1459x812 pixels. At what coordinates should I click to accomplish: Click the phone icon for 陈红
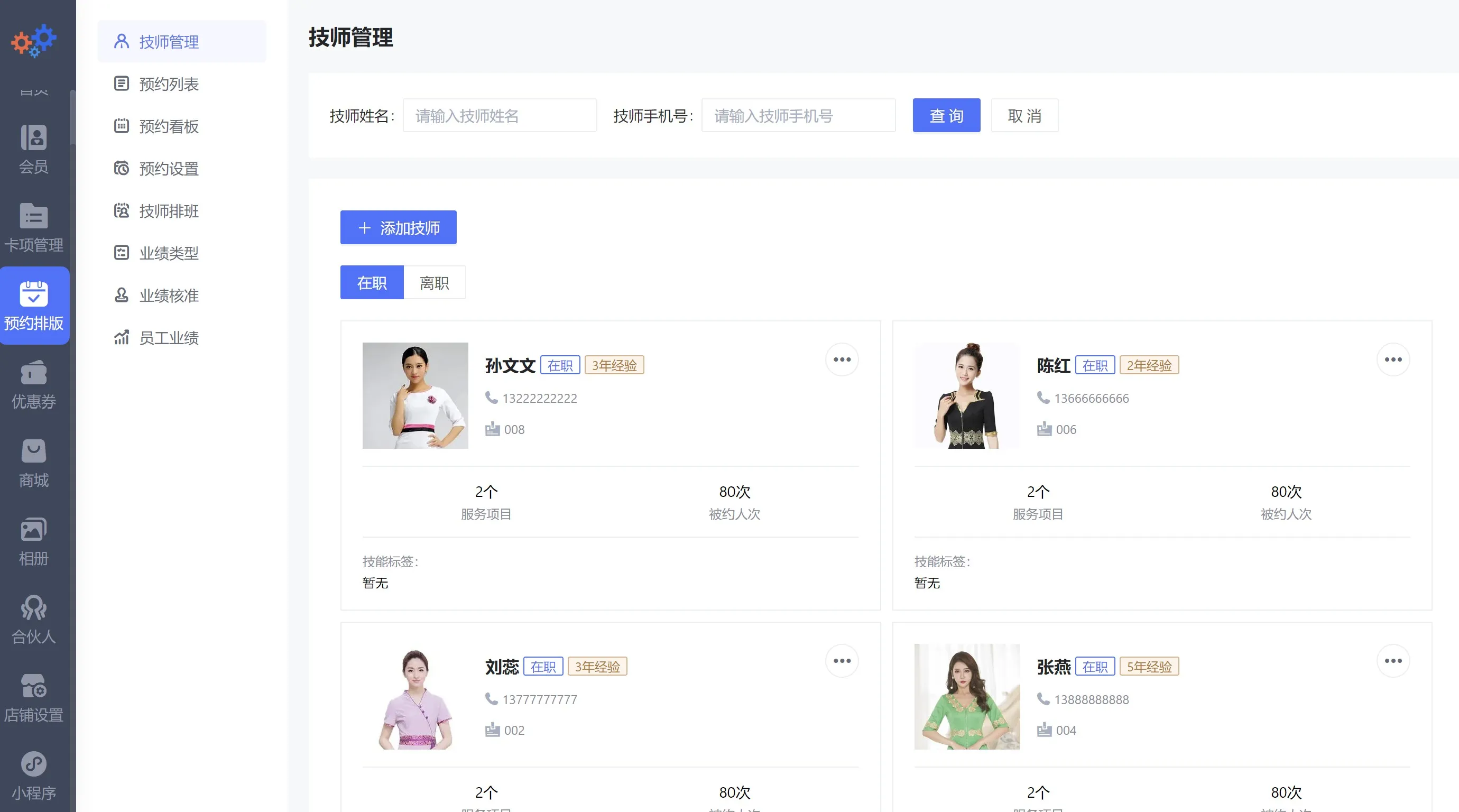(x=1042, y=398)
